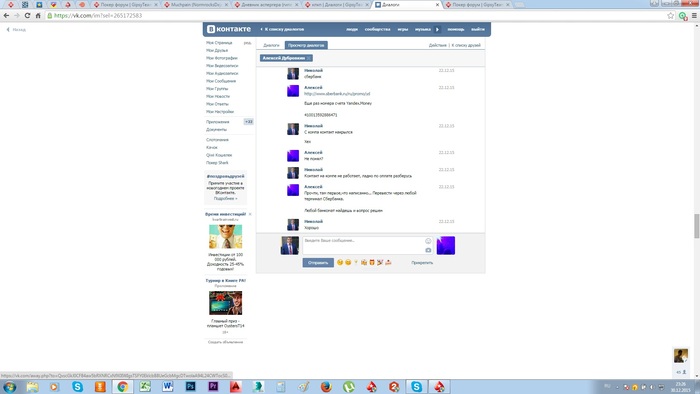Open the 'сообщества' header menu item

[377, 29]
